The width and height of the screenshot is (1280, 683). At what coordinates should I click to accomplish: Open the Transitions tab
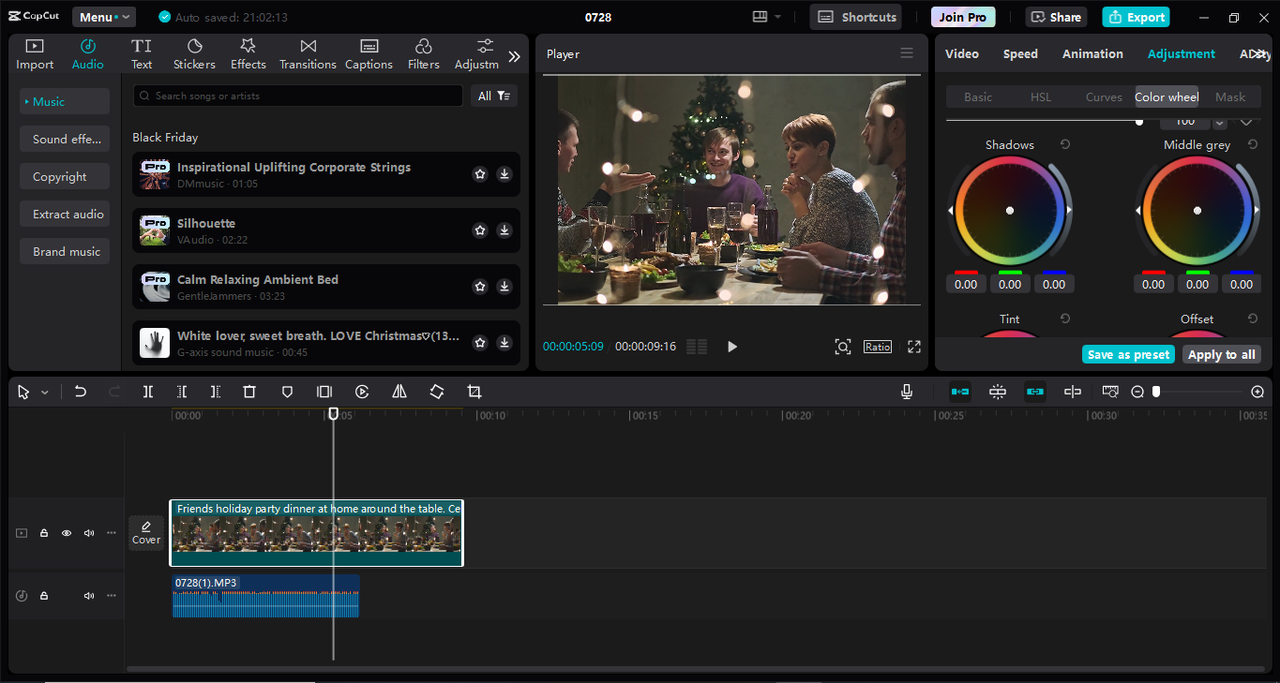[x=308, y=54]
